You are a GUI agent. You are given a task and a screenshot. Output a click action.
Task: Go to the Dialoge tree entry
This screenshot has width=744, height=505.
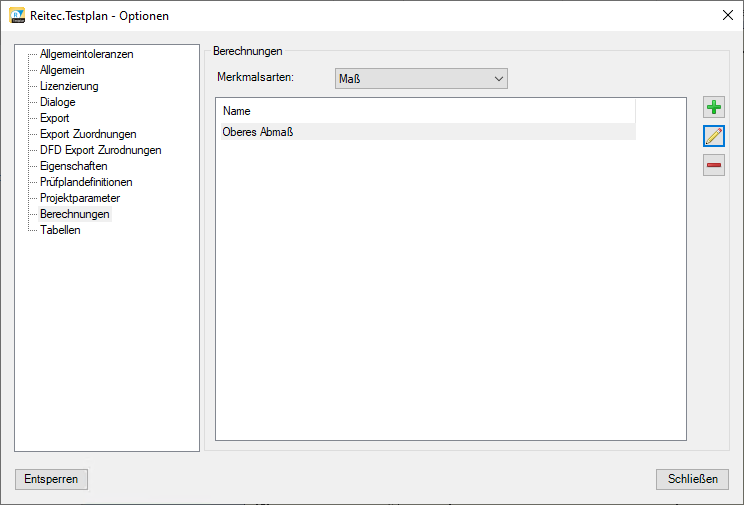(57, 102)
